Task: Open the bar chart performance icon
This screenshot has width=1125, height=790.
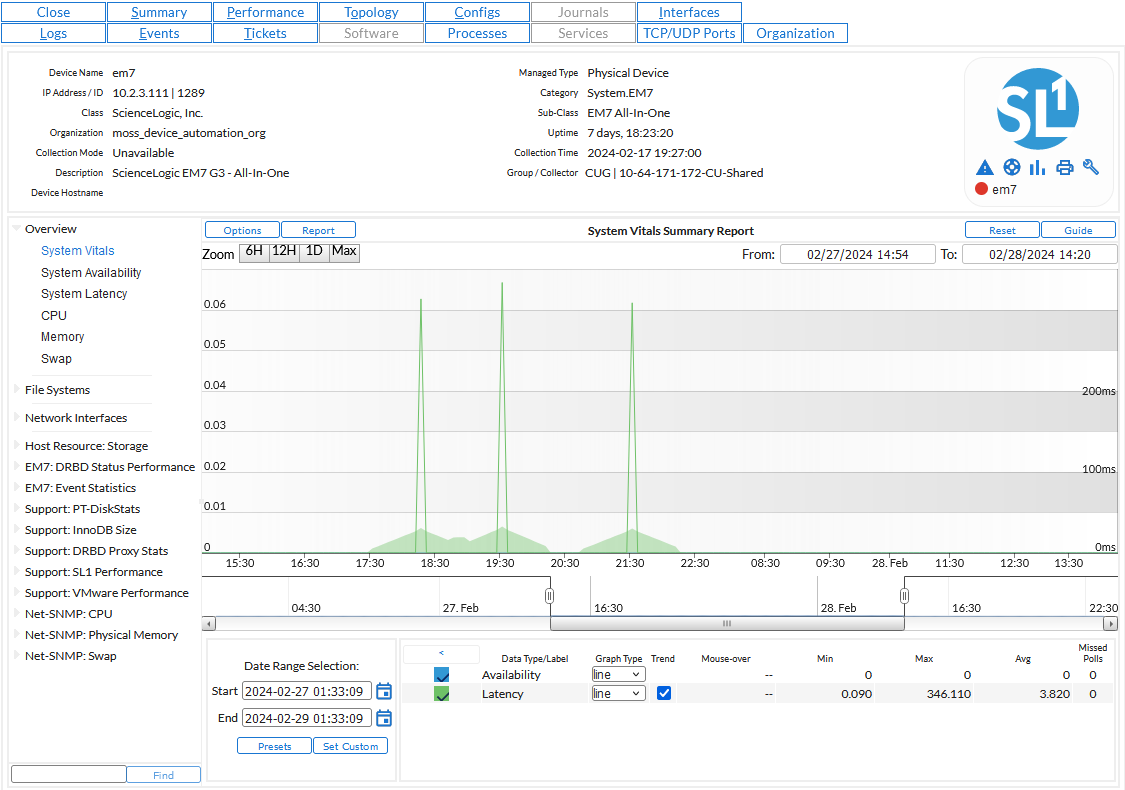Action: [1038, 167]
